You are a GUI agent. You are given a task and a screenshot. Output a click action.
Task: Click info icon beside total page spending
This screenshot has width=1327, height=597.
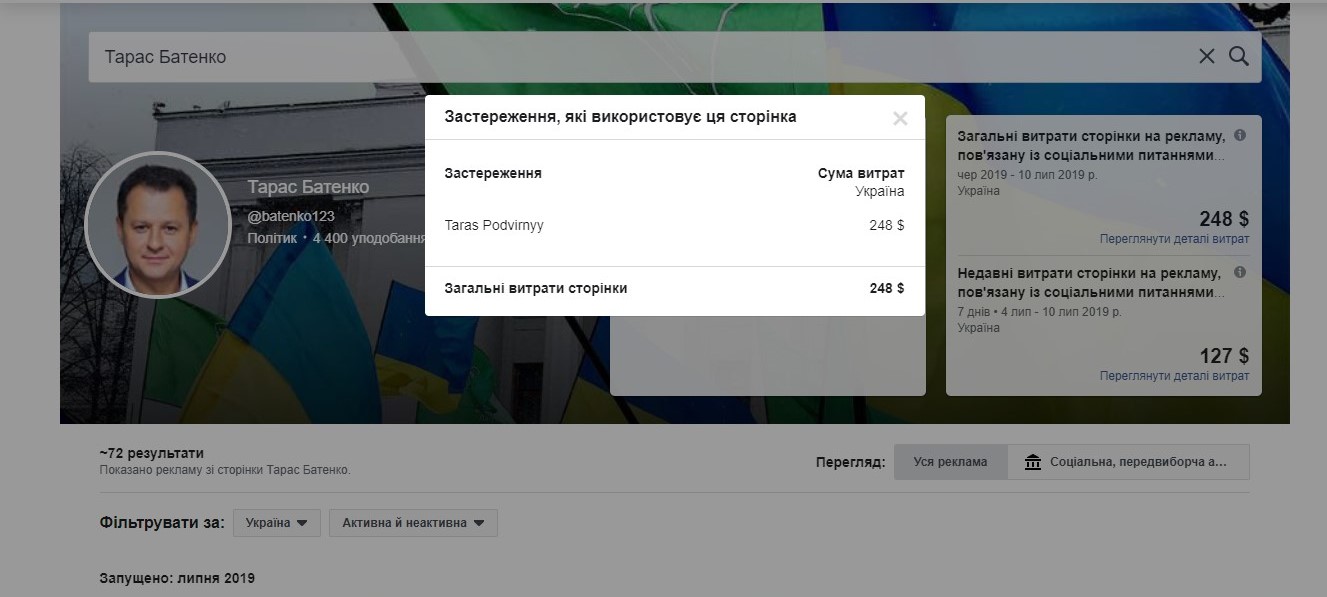pos(1240,135)
